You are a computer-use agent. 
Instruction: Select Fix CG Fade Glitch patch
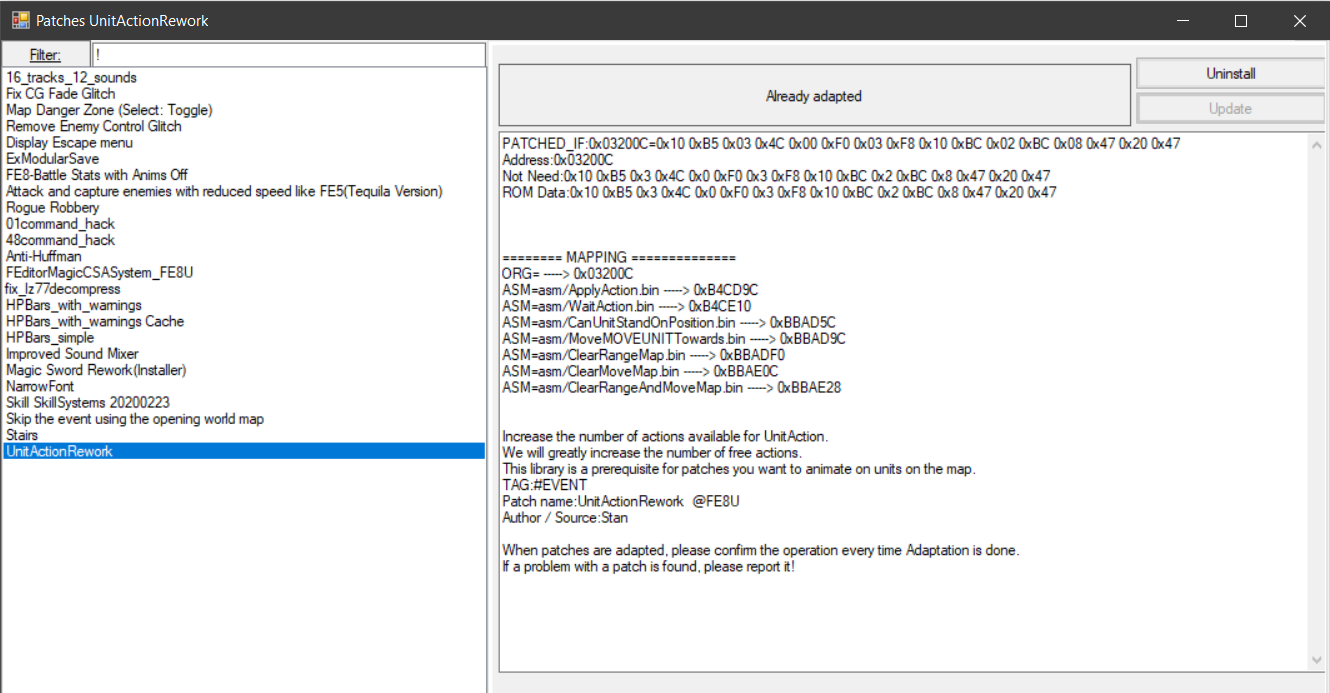[x=61, y=94]
